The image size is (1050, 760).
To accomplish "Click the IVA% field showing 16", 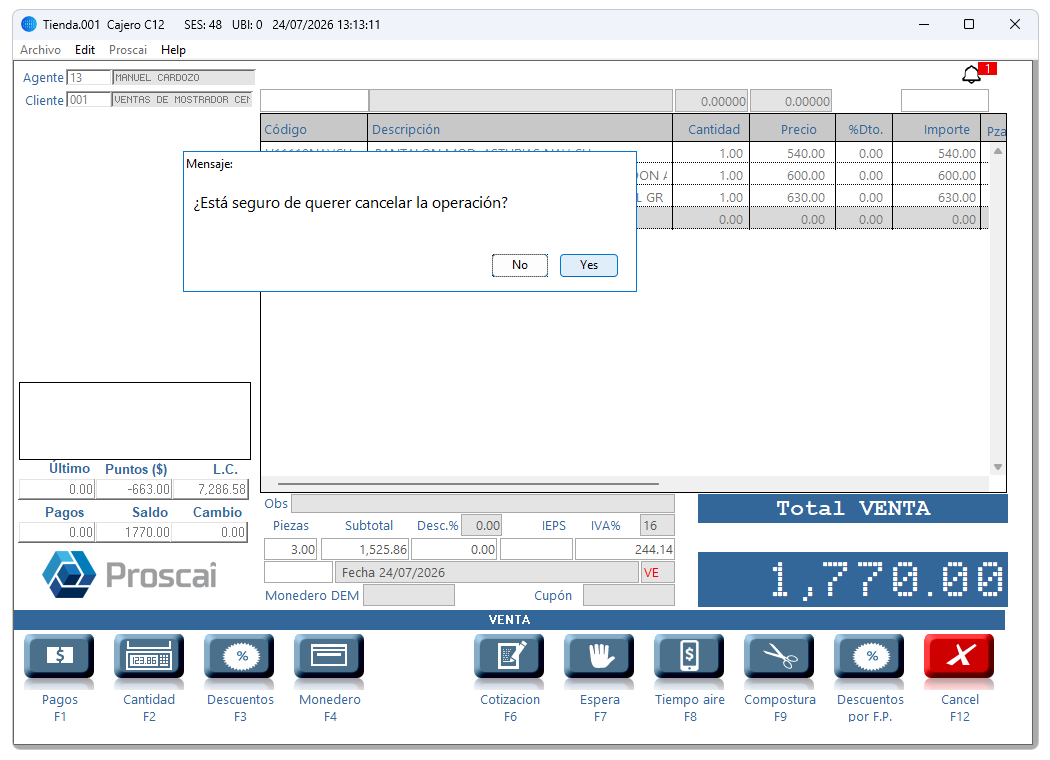I will click(658, 526).
